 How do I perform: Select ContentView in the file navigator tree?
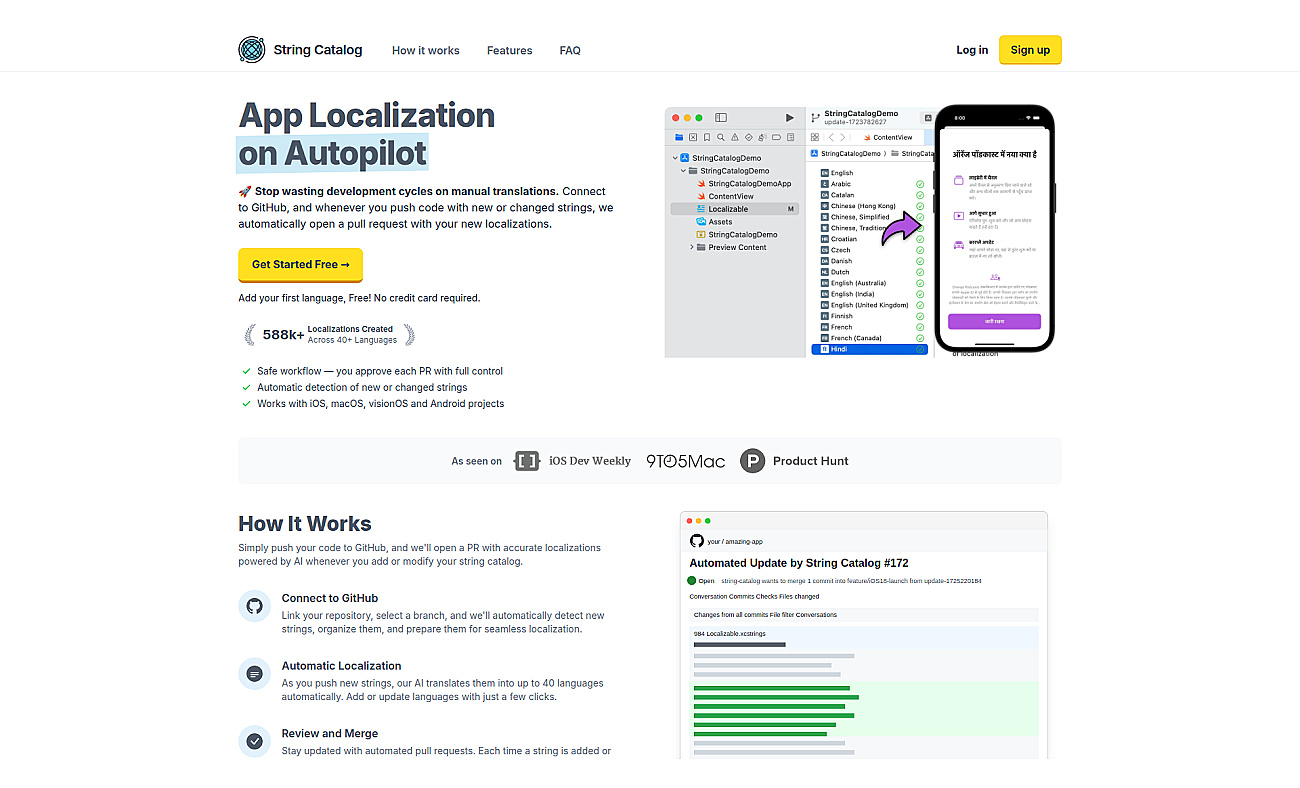tap(724, 196)
